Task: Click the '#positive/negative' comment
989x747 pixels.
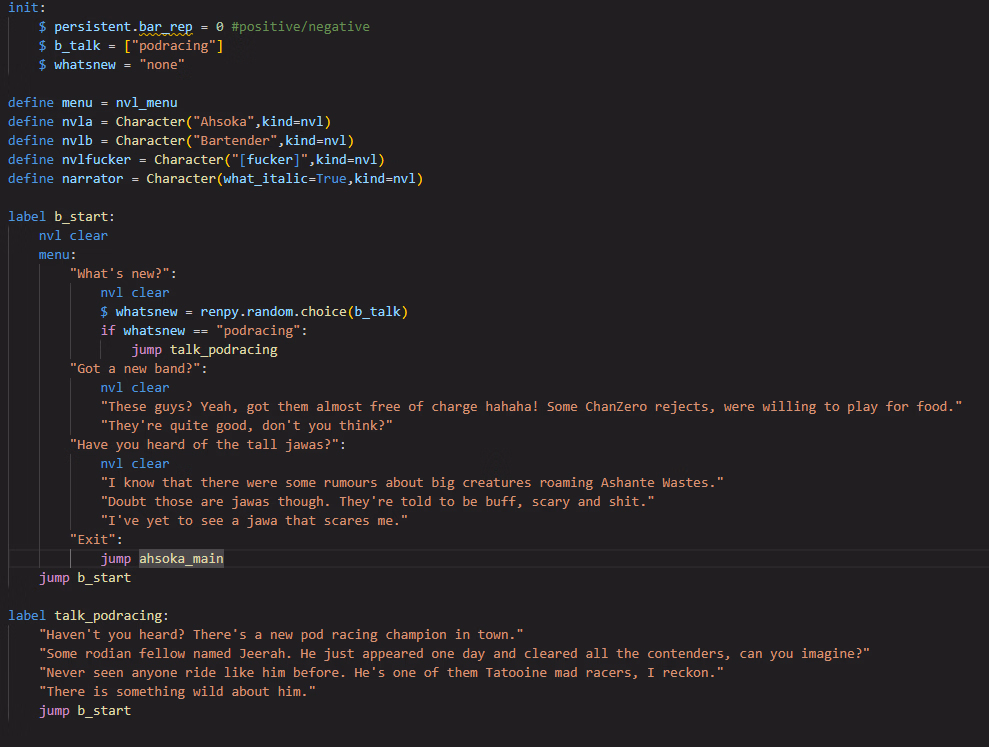Action: pyautogui.click(x=300, y=26)
